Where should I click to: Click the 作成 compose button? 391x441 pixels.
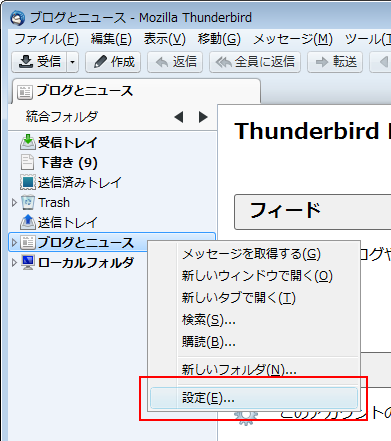pos(113,62)
